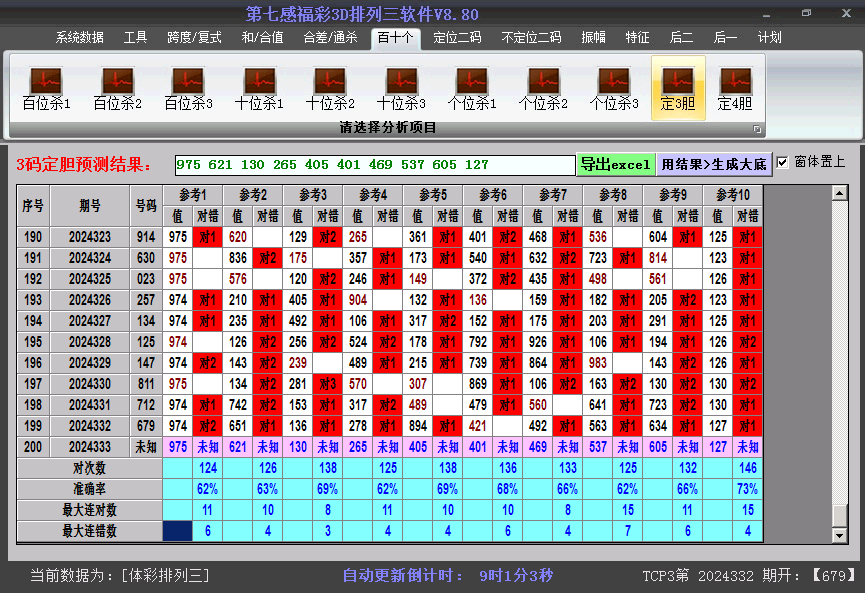Click the table scrollbar up arrow
The image size is (865, 593).
[840, 193]
